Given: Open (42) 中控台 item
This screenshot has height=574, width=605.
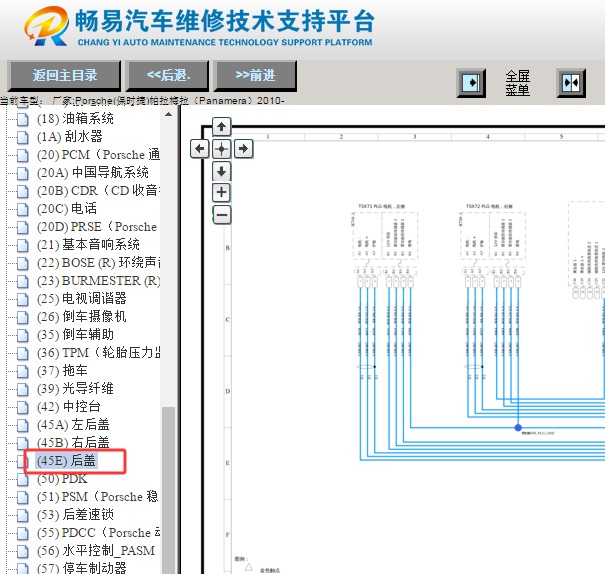Looking at the screenshot, I should point(69,407).
